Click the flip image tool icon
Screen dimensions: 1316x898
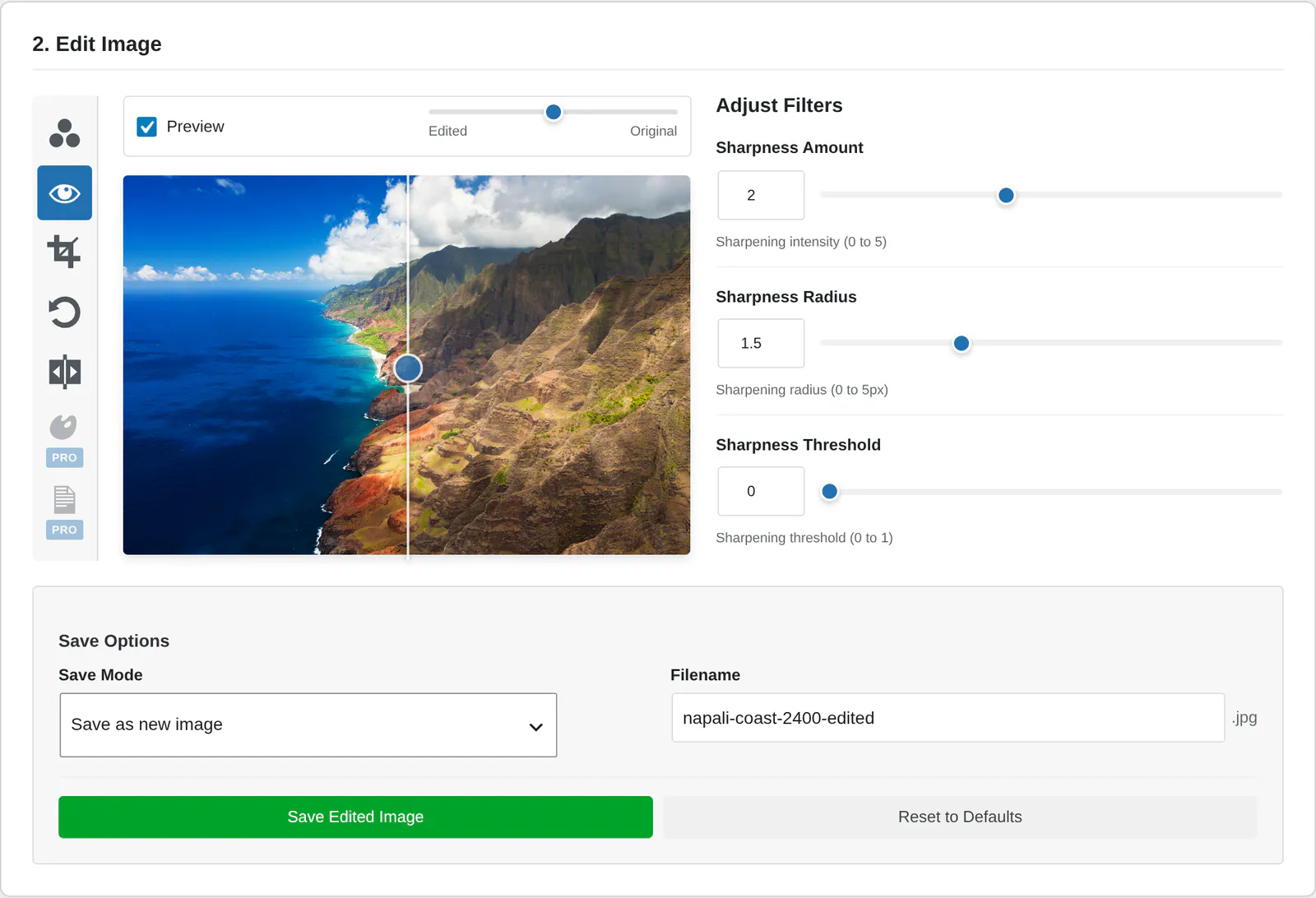pos(64,372)
